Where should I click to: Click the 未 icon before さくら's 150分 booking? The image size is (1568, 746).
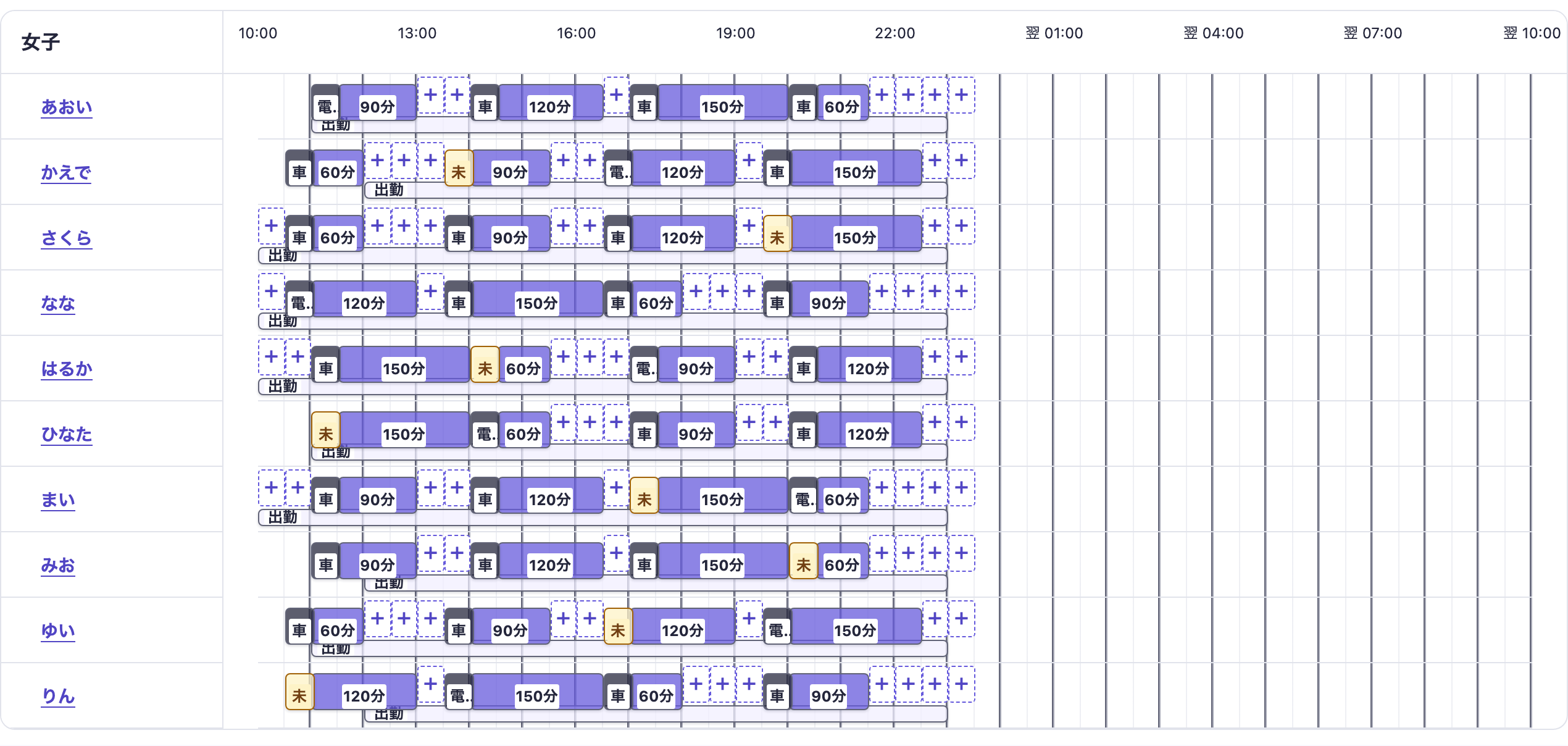point(777,234)
